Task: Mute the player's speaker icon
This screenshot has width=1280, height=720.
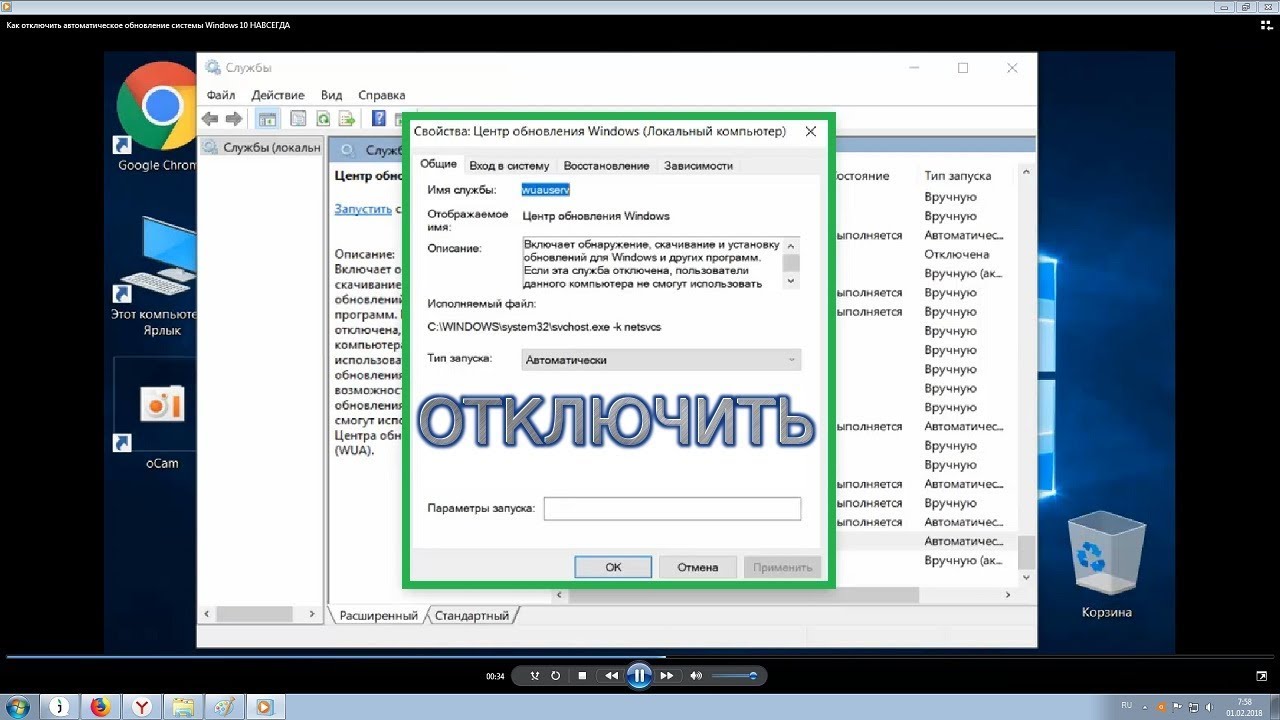Action: (x=696, y=676)
